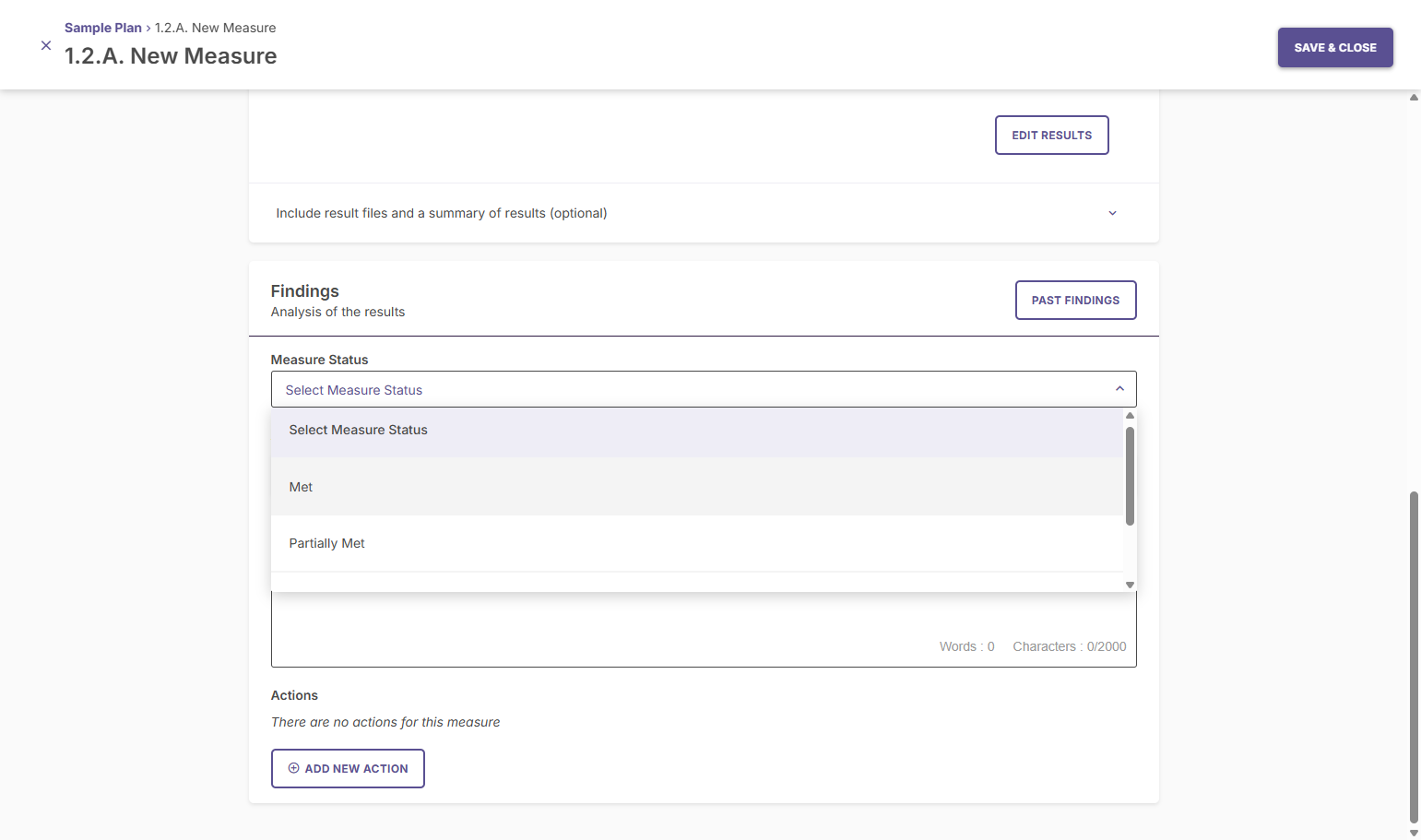The image size is (1421, 840).
Task: Close the New Measure editor with the X icon
Action: click(x=46, y=45)
